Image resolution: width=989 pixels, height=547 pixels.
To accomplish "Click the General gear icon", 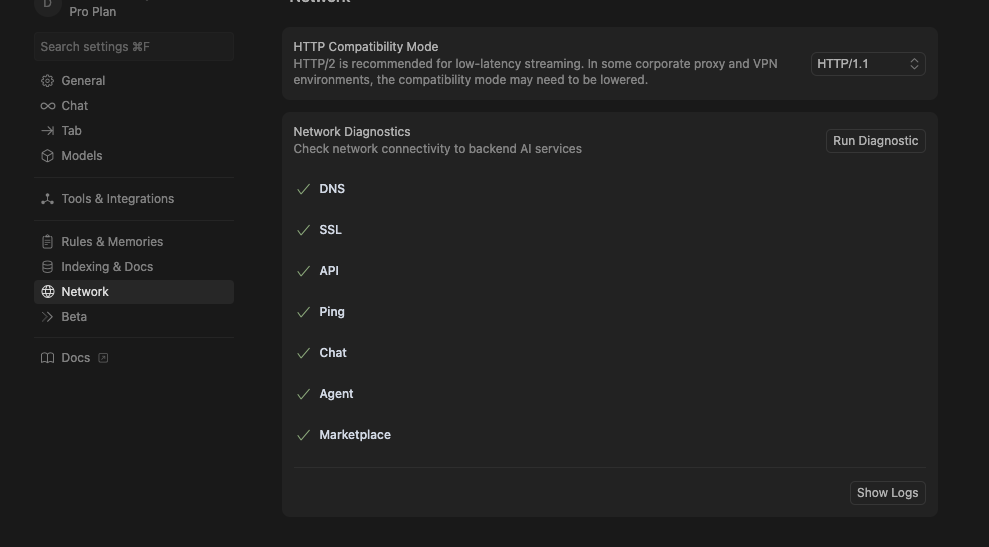I will (x=47, y=81).
